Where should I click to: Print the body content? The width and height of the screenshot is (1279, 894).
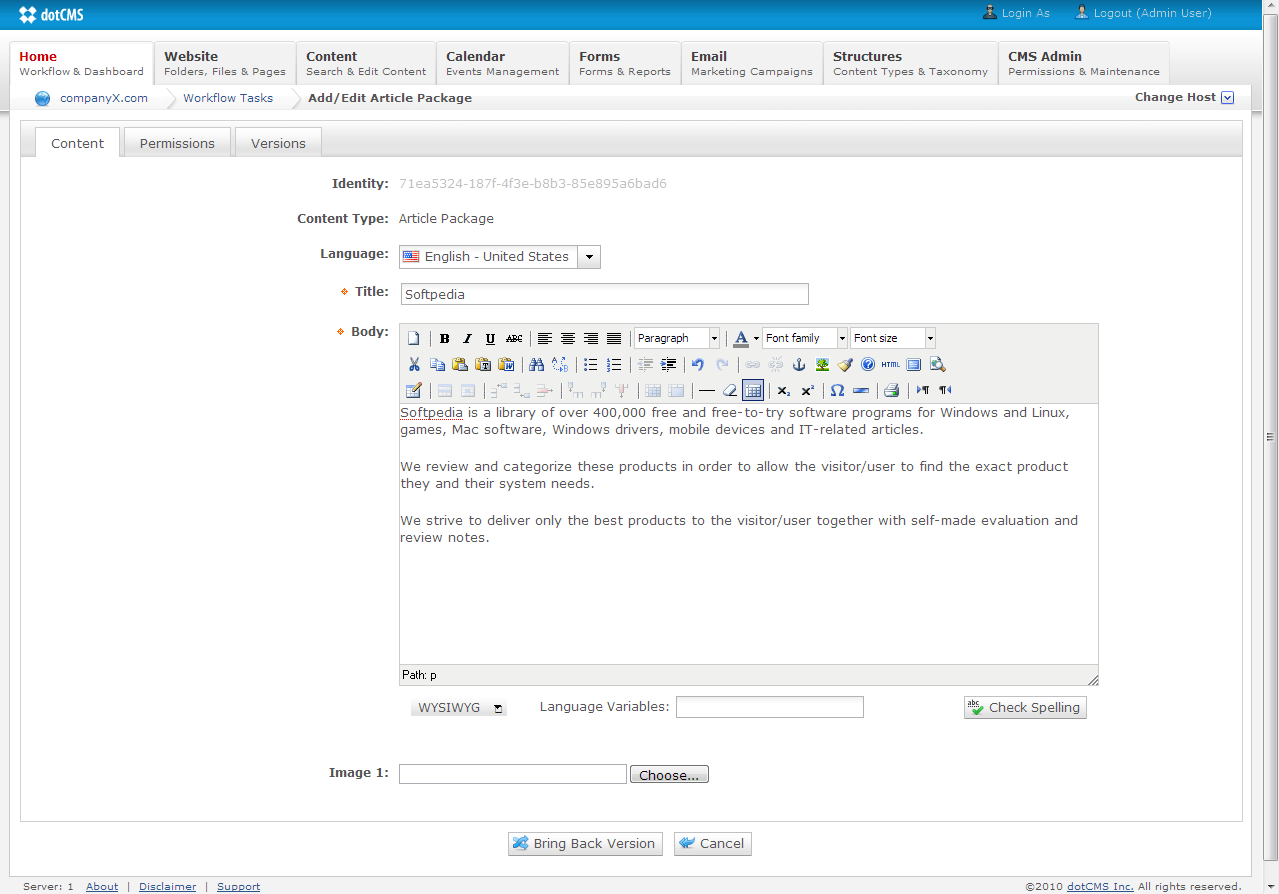click(x=892, y=390)
